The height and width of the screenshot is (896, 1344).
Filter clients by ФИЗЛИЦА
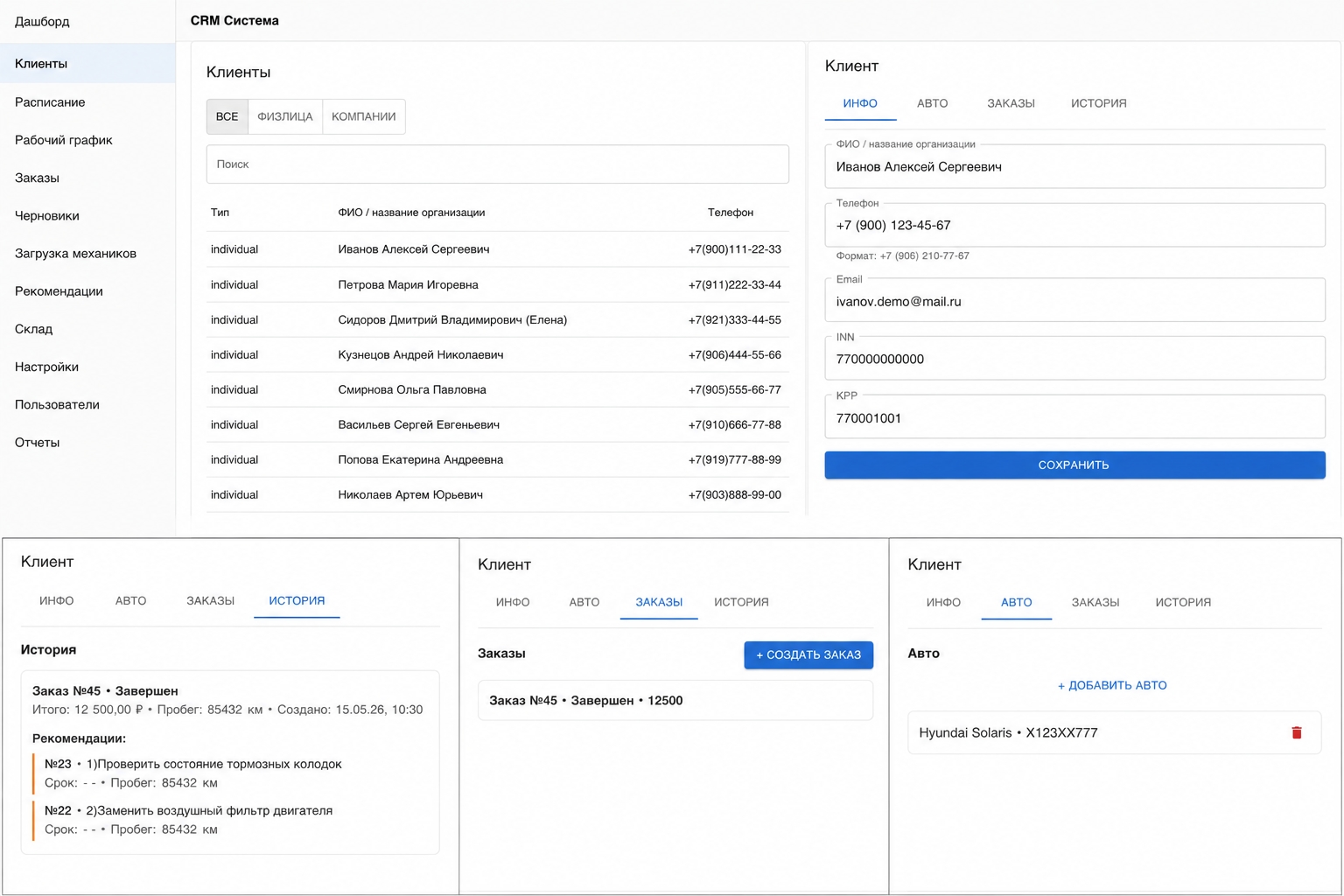pos(285,116)
